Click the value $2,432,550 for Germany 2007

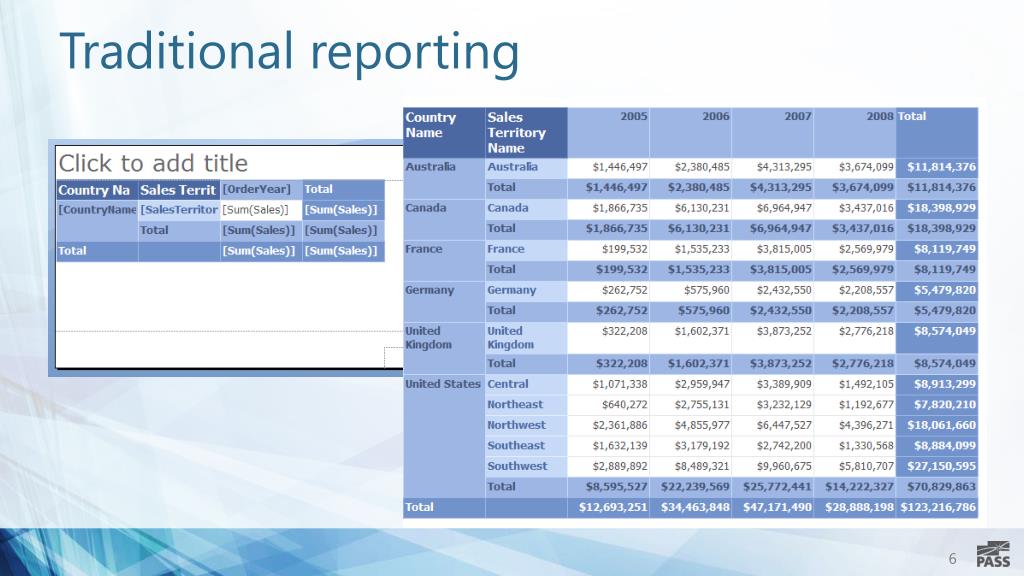(x=773, y=291)
